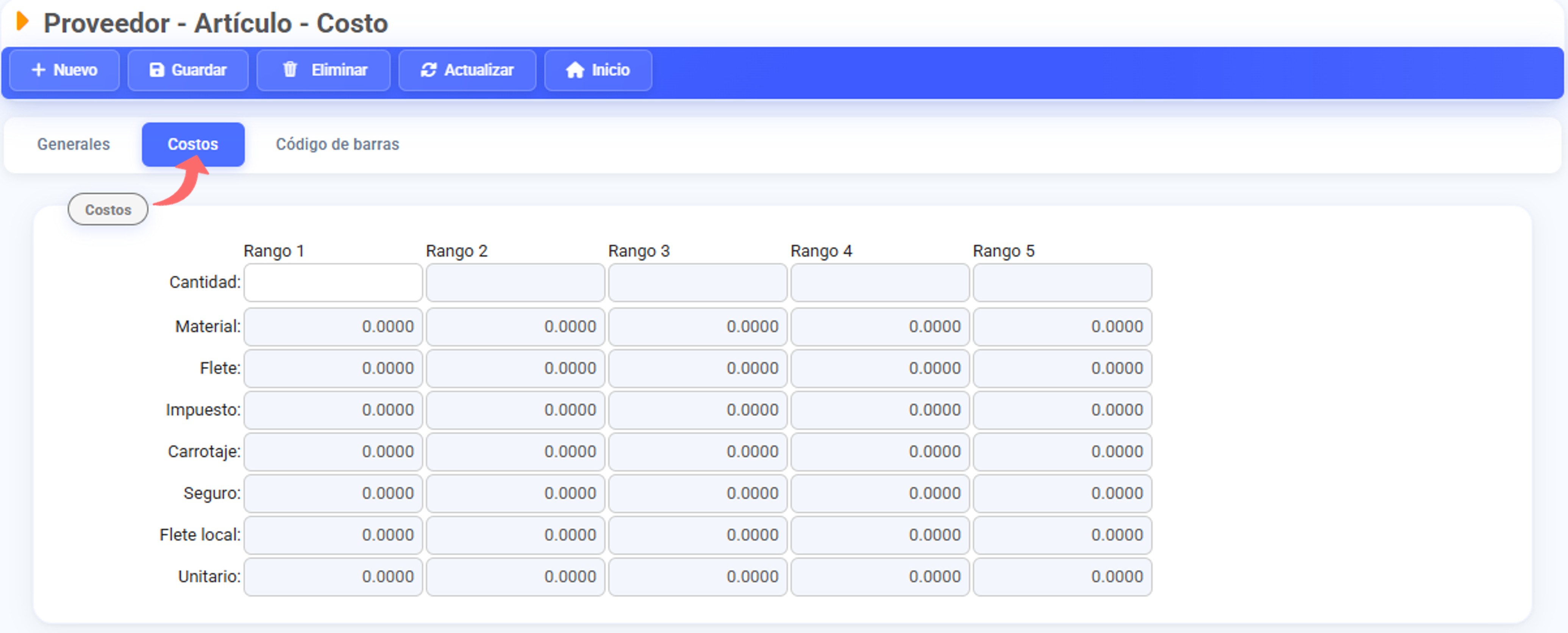Click the Material field under Rango 5

point(1062,327)
